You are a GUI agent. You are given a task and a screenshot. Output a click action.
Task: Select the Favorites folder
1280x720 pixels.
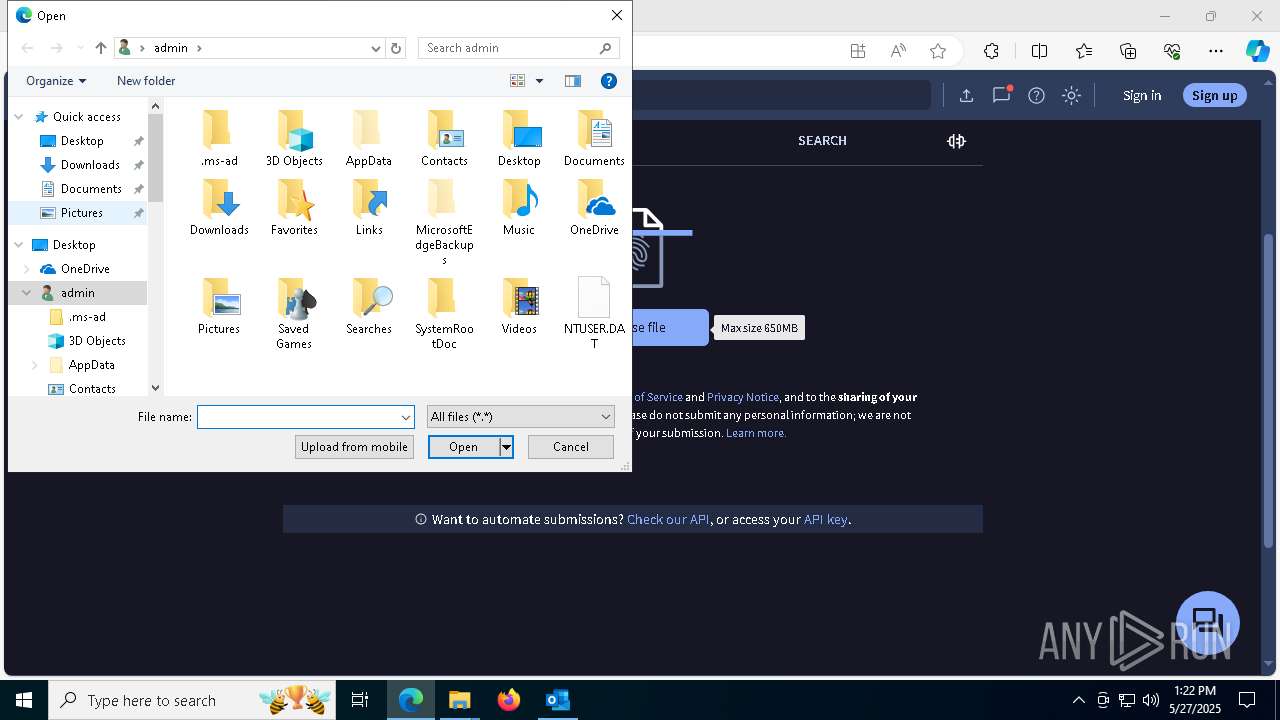coord(294,207)
